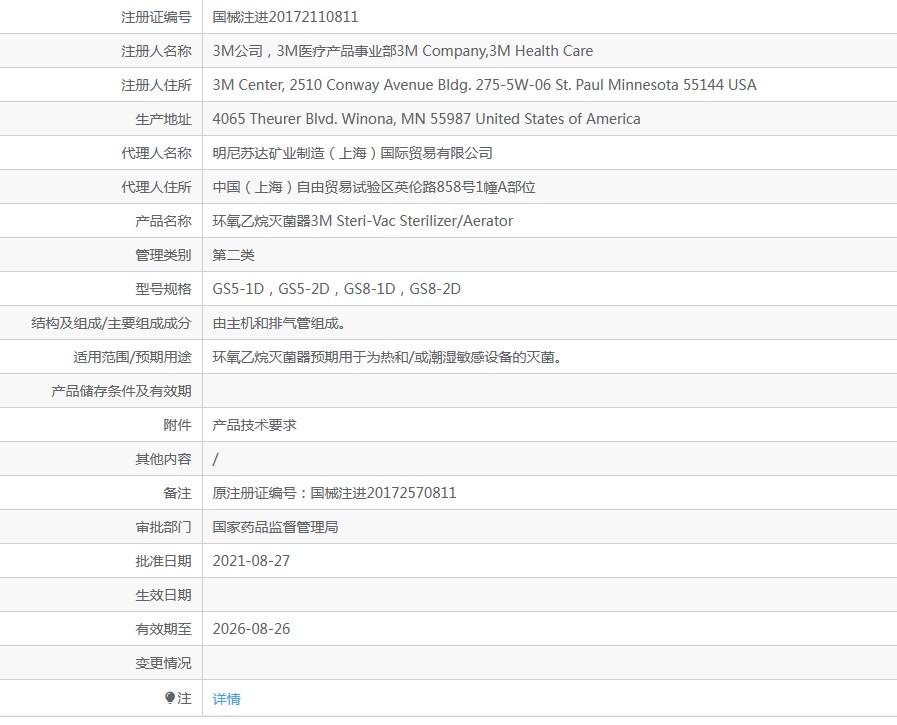Open the 详情 link in the 注 row
The width and height of the screenshot is (897, 725).
click(227, 699)
